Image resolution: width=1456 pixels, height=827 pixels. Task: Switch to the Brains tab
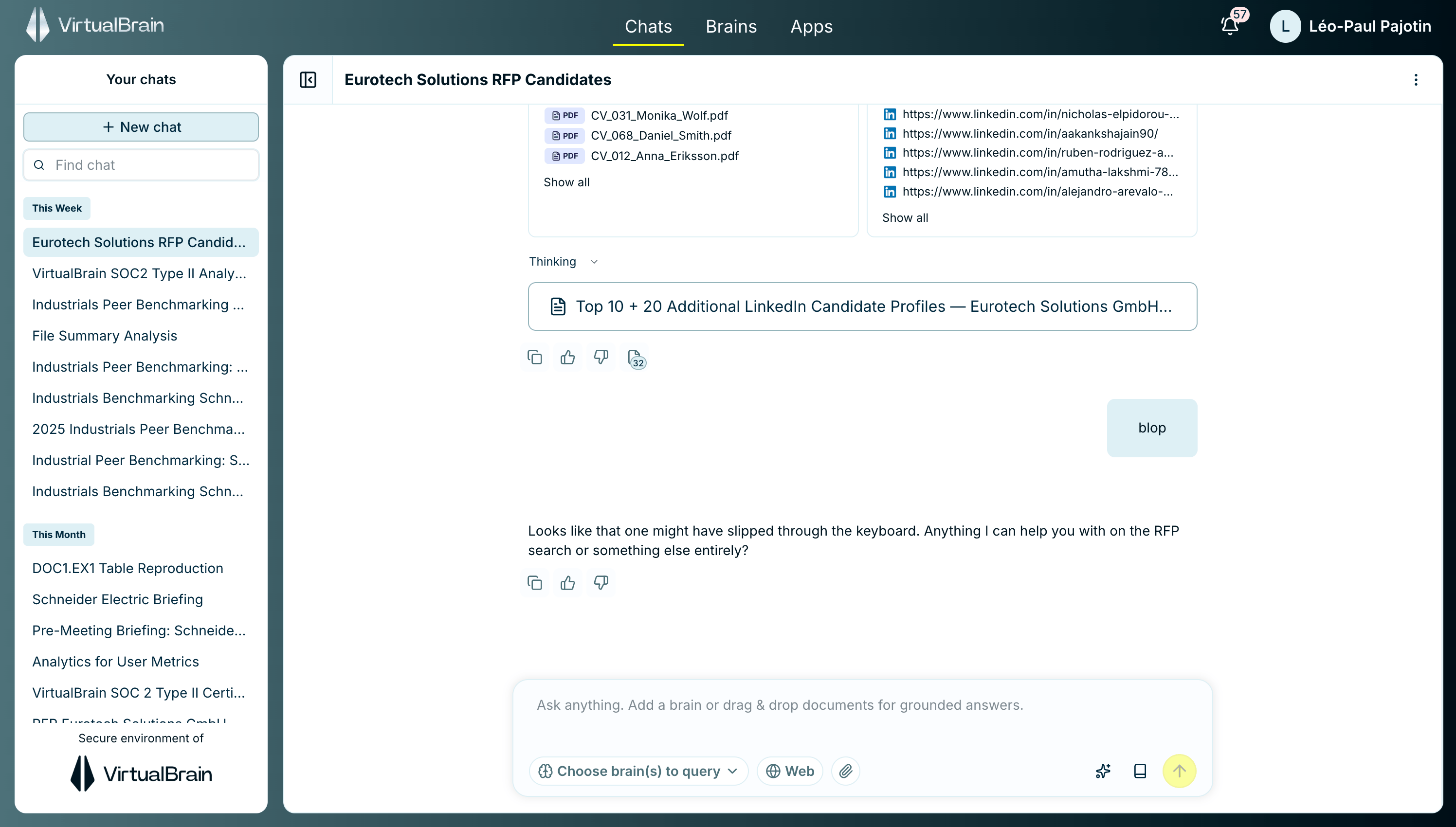click(x=731, y=27)
